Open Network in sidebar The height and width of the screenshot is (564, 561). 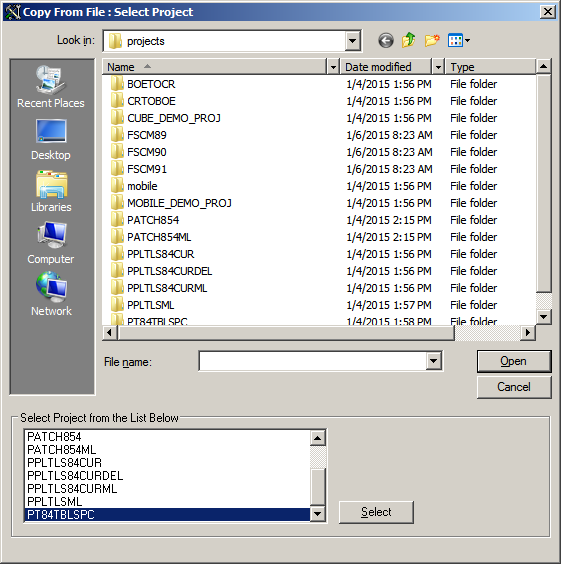pyautogui.click(x=51, y=294)
